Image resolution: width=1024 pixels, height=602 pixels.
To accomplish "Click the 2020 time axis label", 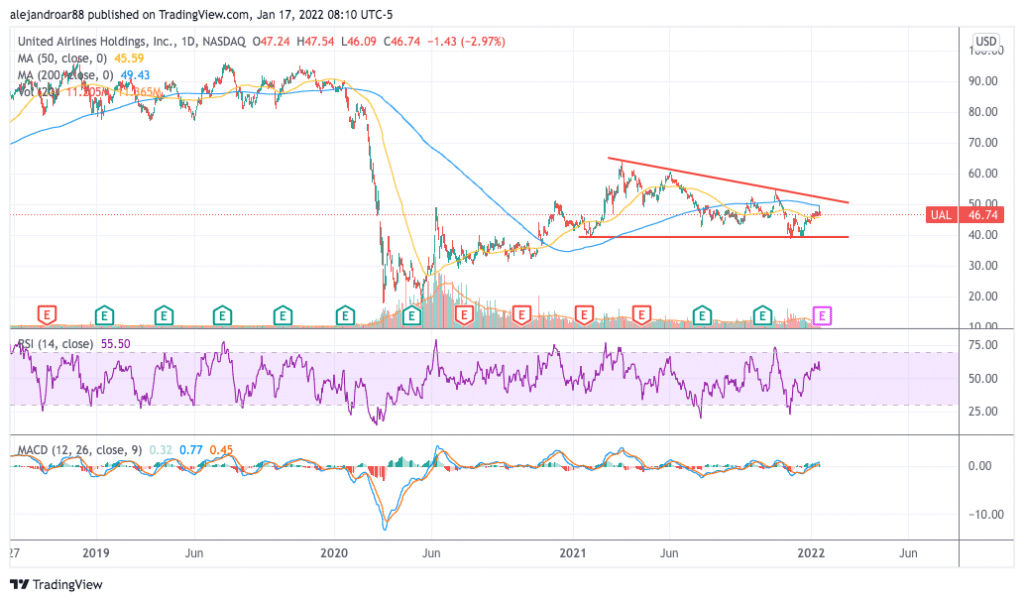I will pos(334,553).
